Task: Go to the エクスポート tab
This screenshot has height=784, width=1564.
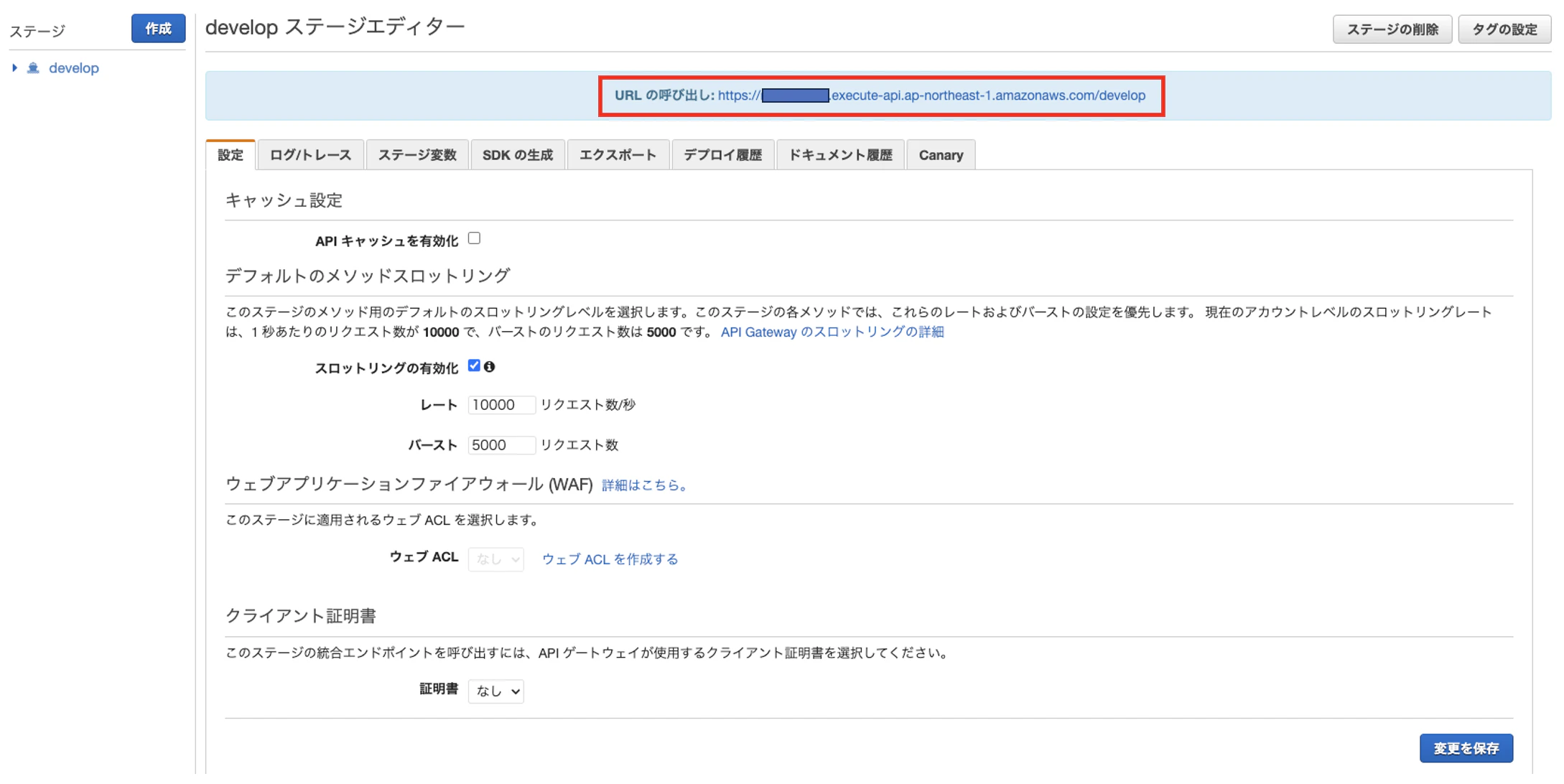Action: (618, 155)
